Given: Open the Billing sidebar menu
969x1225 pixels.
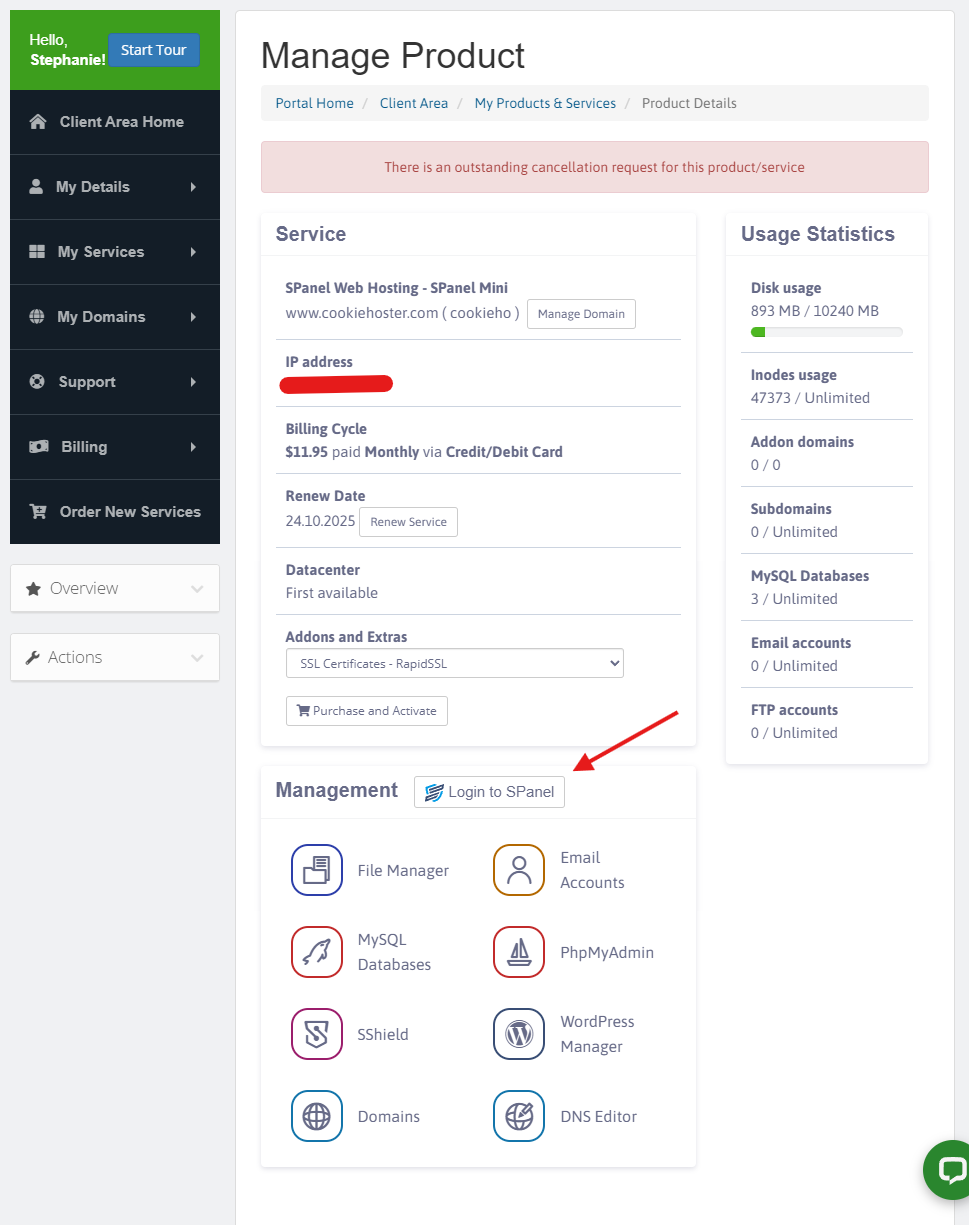Looking at the screenshot, I should (114, 447).
